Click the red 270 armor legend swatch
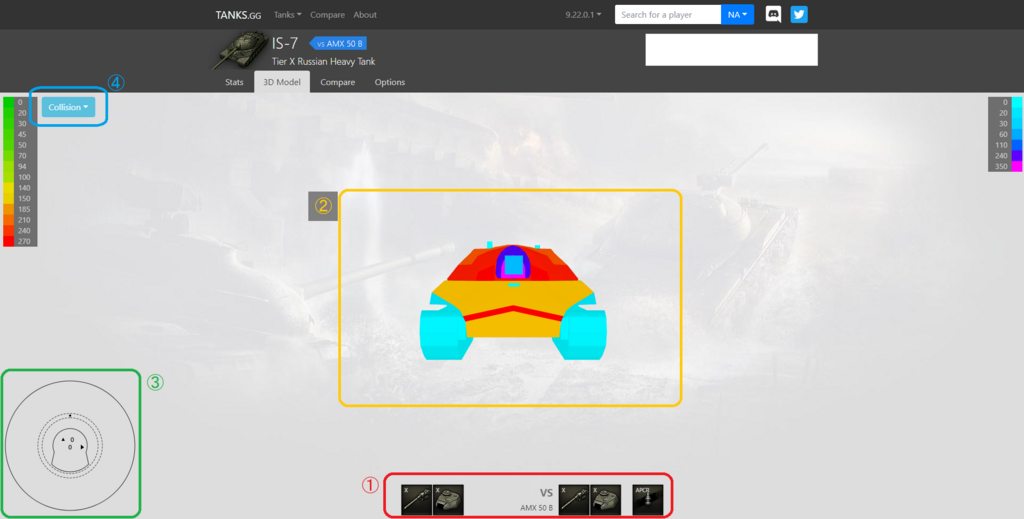 [x=8, y=242]
